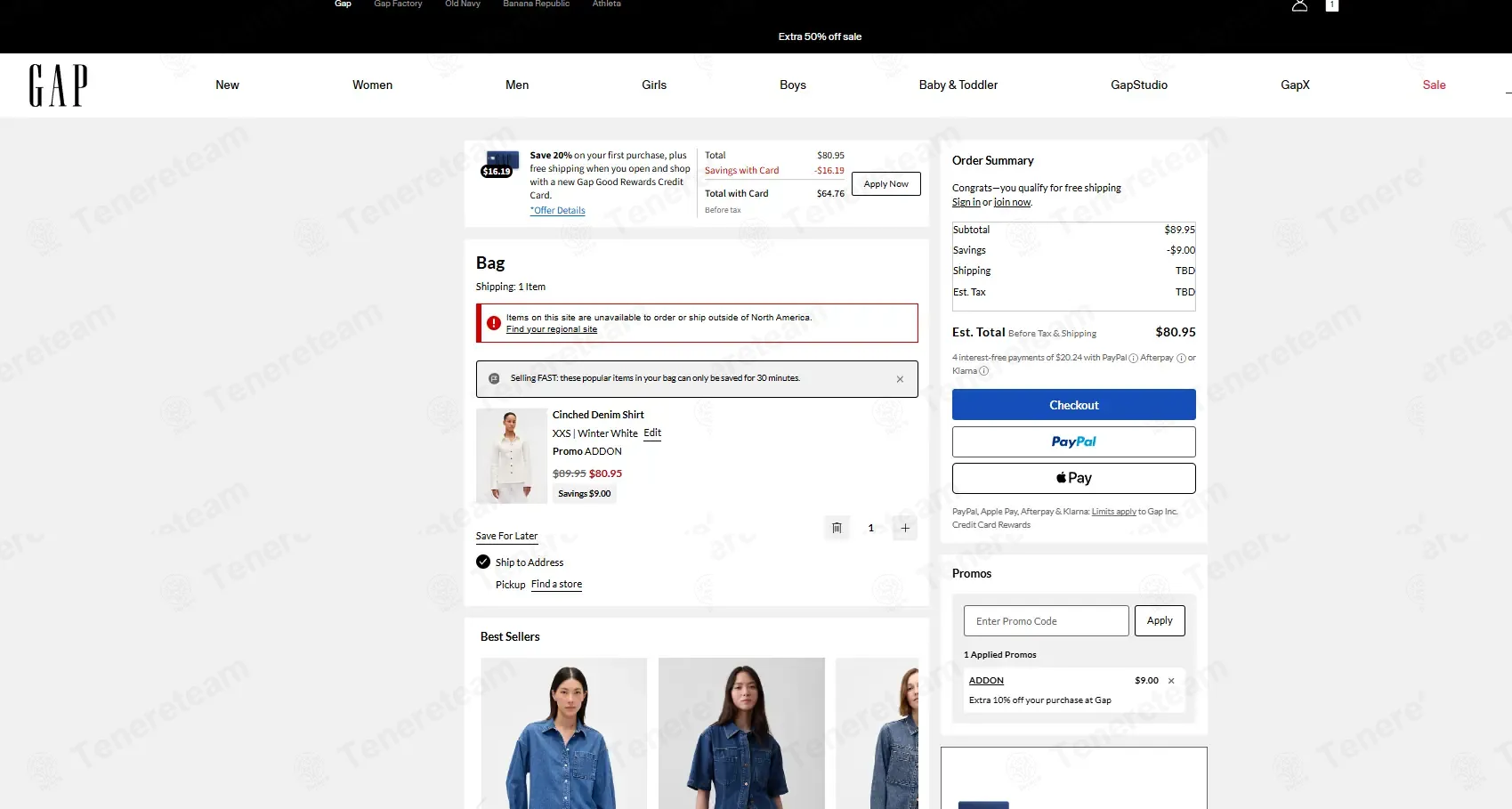The image size is (1512, 809).
Task: Open the account profile icon
Action: tap(1299, 4)
